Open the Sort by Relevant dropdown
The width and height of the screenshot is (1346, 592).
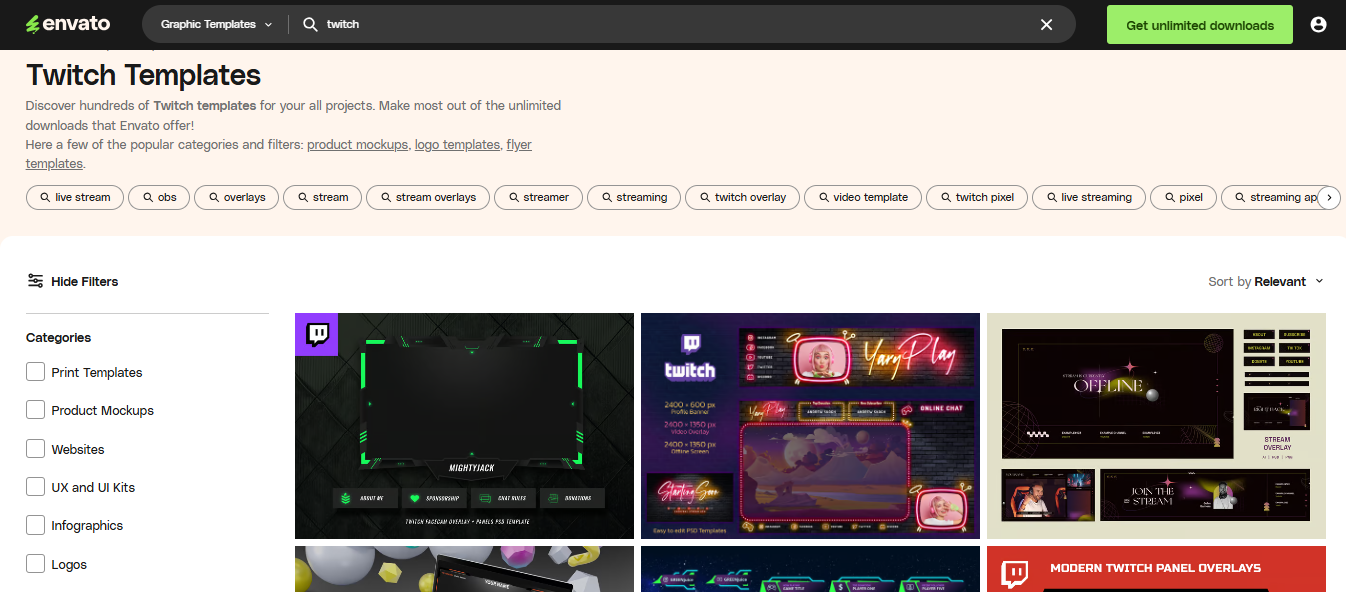[x=1266, y=281]
